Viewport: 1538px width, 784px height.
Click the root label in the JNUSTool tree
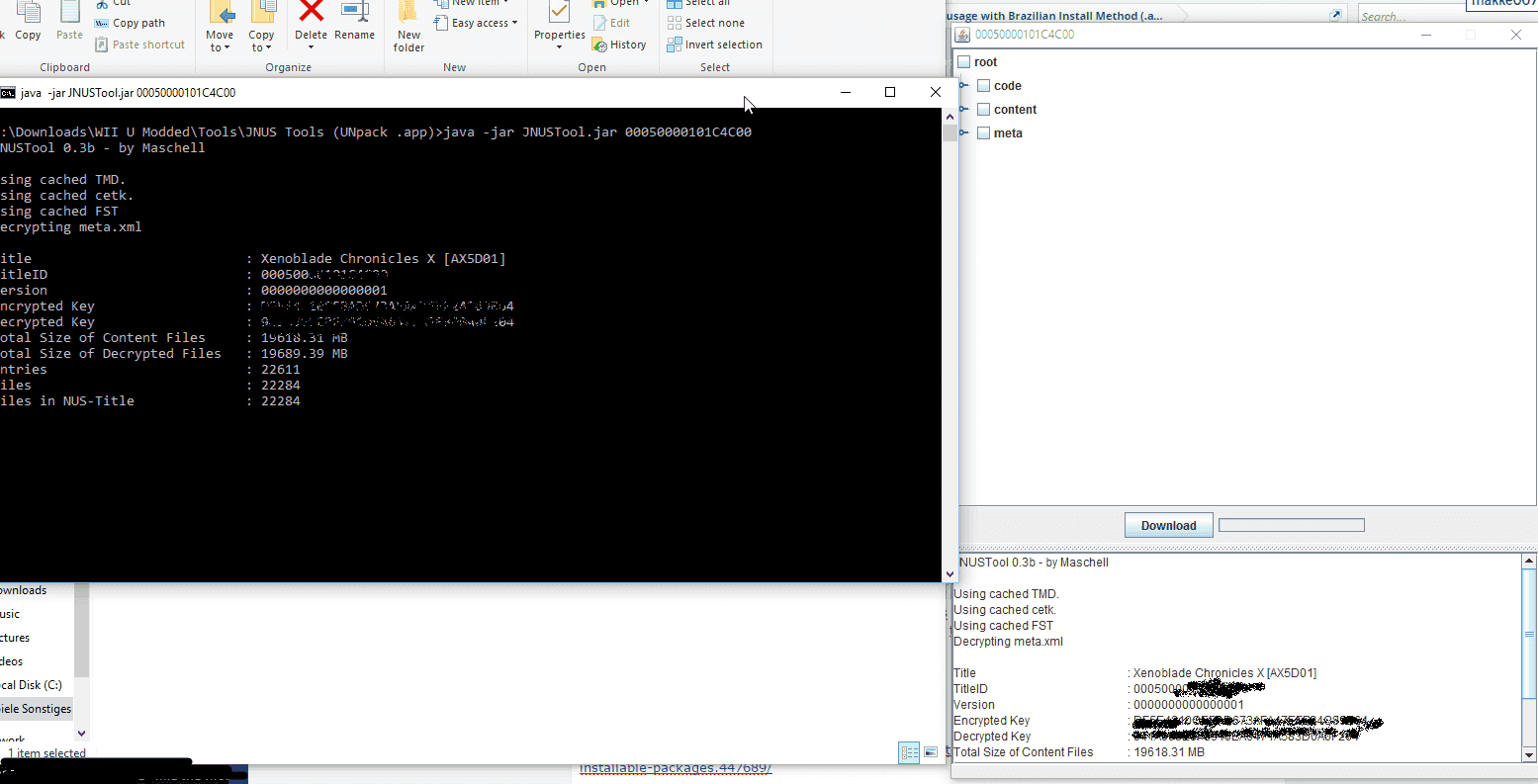pyautogui.click(x=985, y=62)
